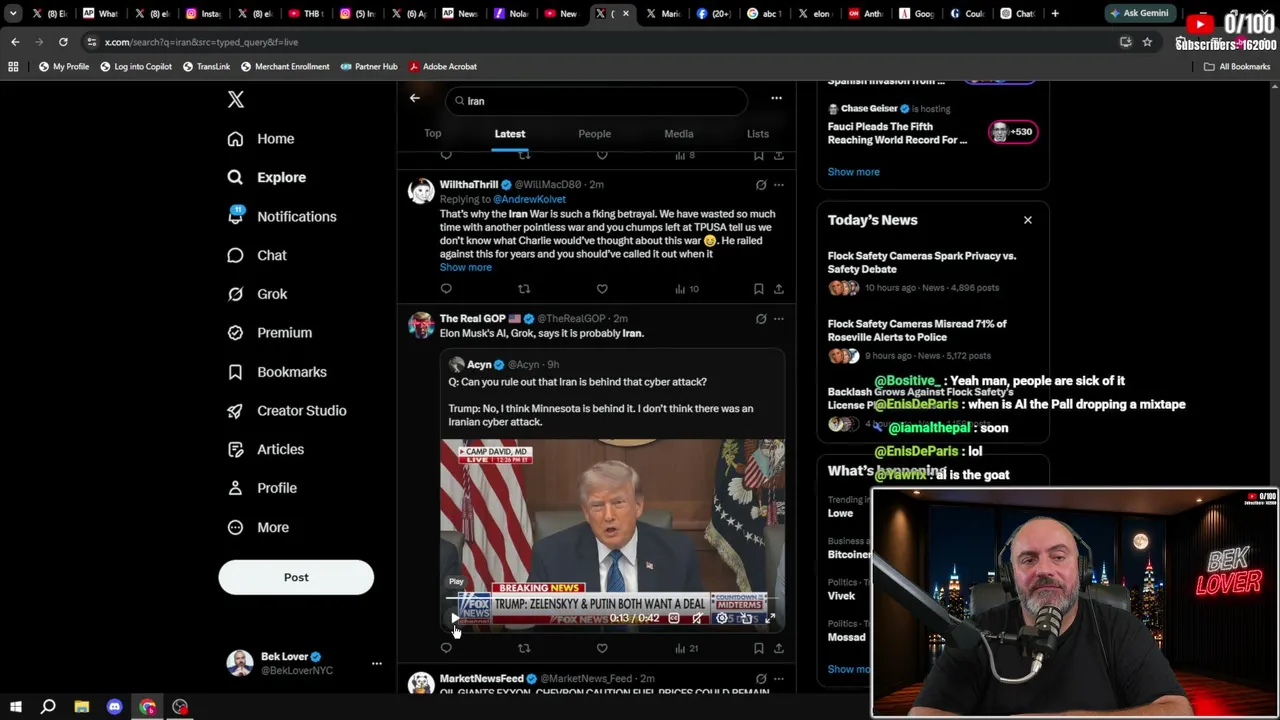Image resolution: width=1280 pixels, height=720 pixels.
Task: Open more options on MarketNewsFeed post
Action: coord(779,679)
